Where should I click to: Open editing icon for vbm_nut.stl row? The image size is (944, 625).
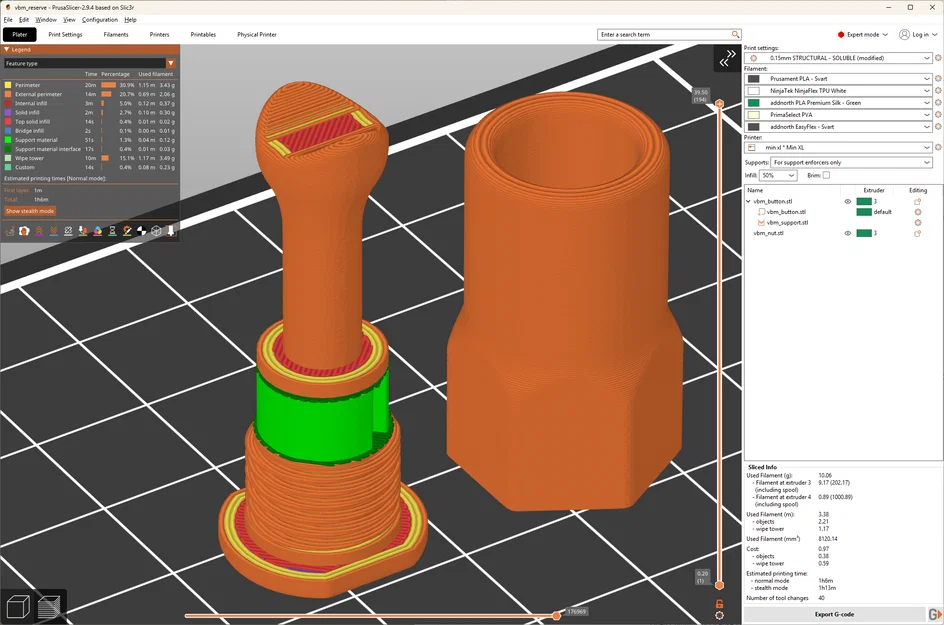(x=918, y=233)
